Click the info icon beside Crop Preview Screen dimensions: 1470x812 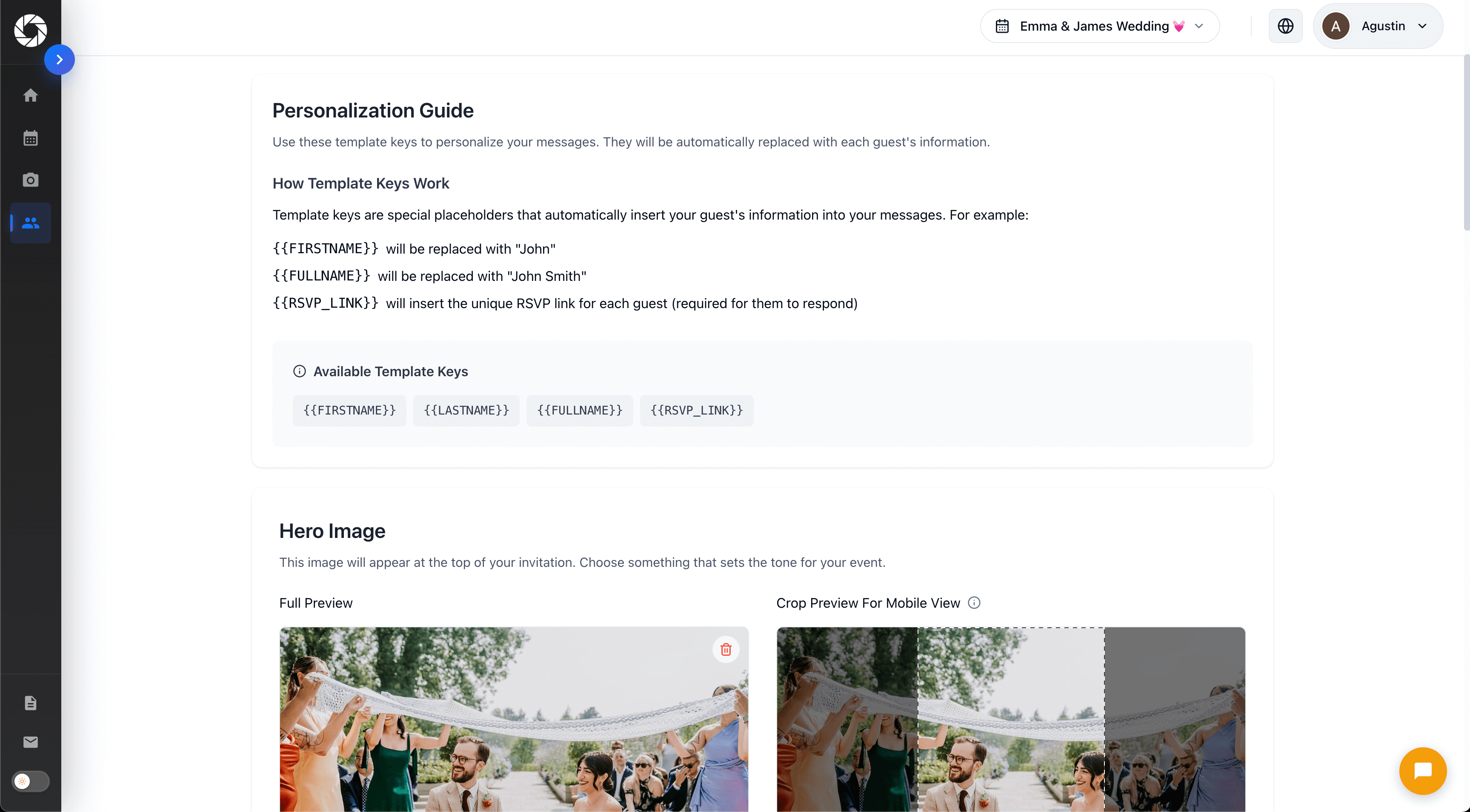tap(974, 603)
